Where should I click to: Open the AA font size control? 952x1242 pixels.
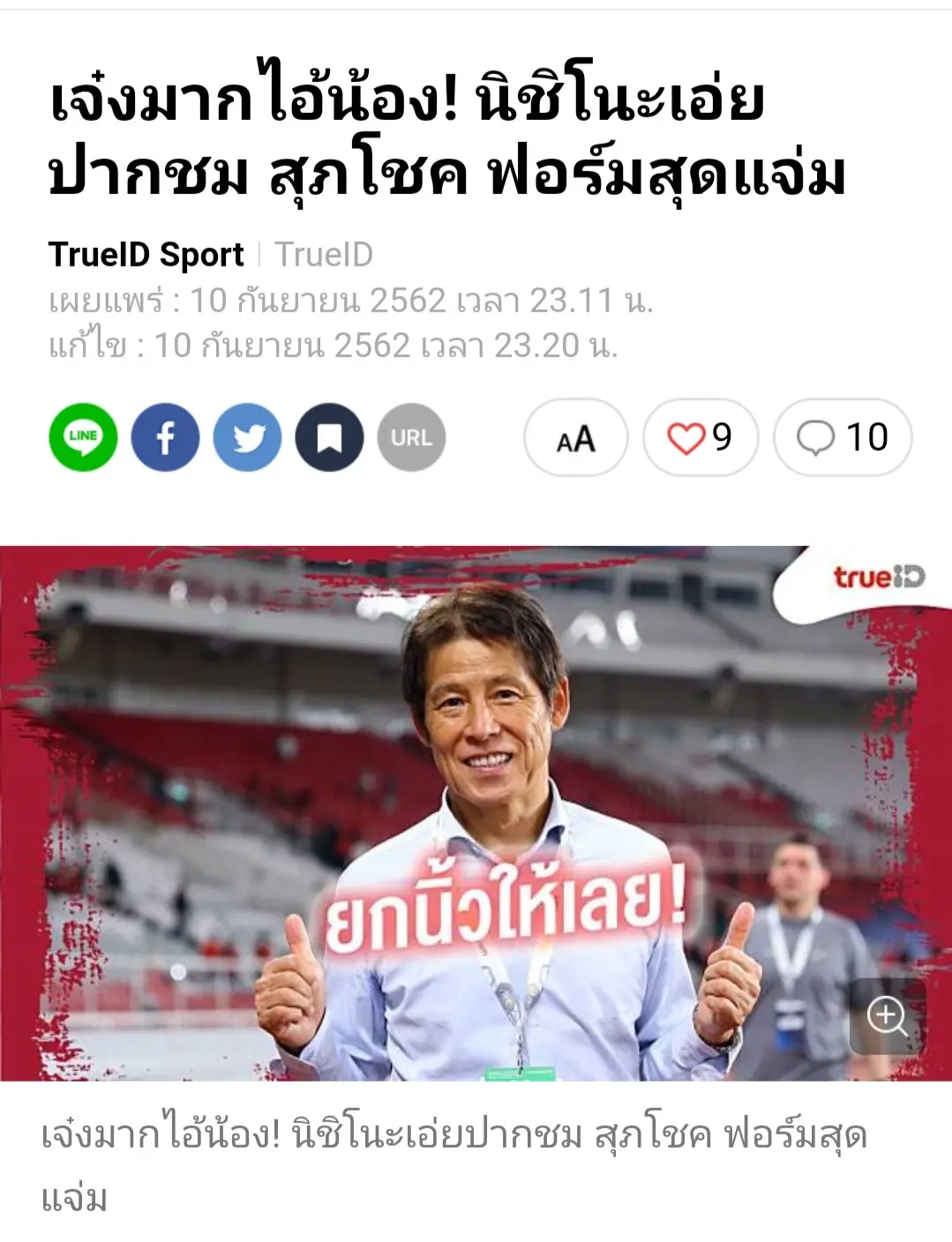576,438
